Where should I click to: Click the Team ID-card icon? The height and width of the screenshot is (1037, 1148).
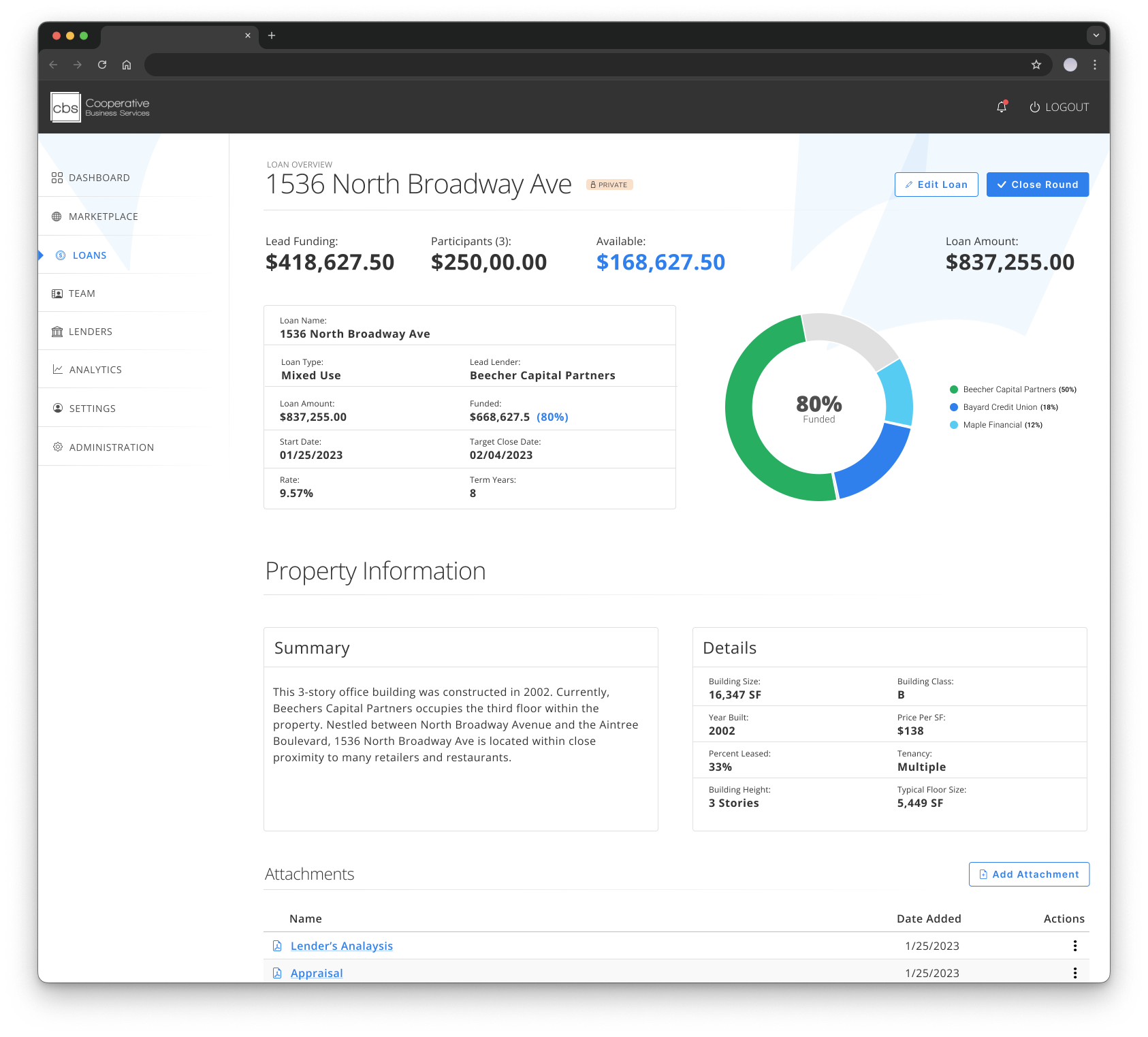click(57, 293)
